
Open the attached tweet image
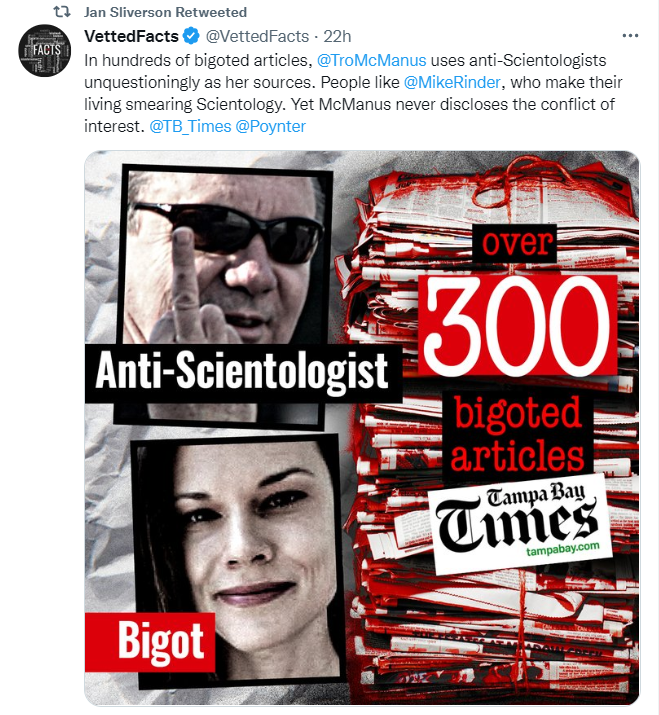pyautogui.click(x=362, y=428)
